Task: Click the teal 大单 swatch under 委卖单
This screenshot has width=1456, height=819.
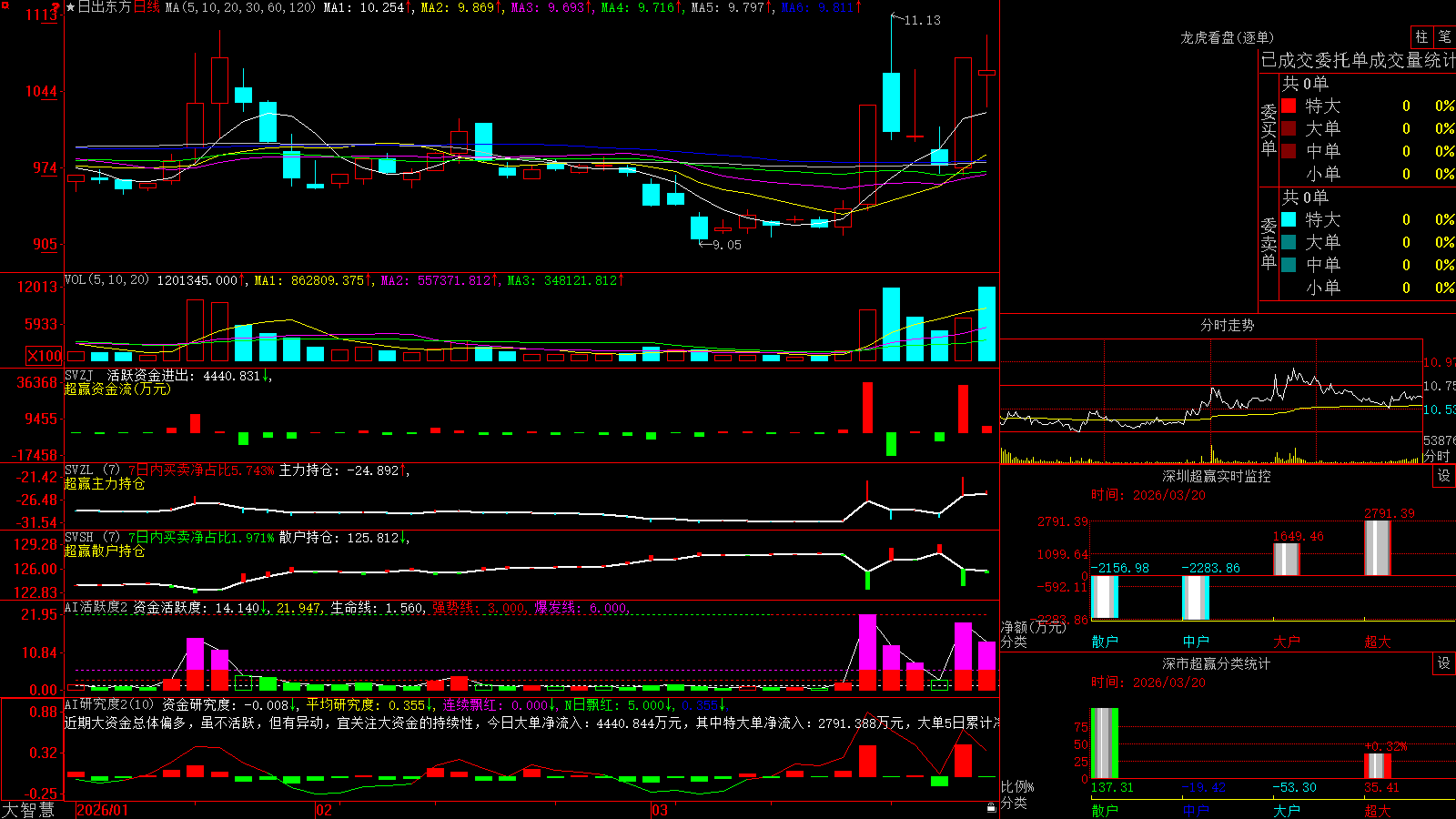Action: click(1289, 242)
